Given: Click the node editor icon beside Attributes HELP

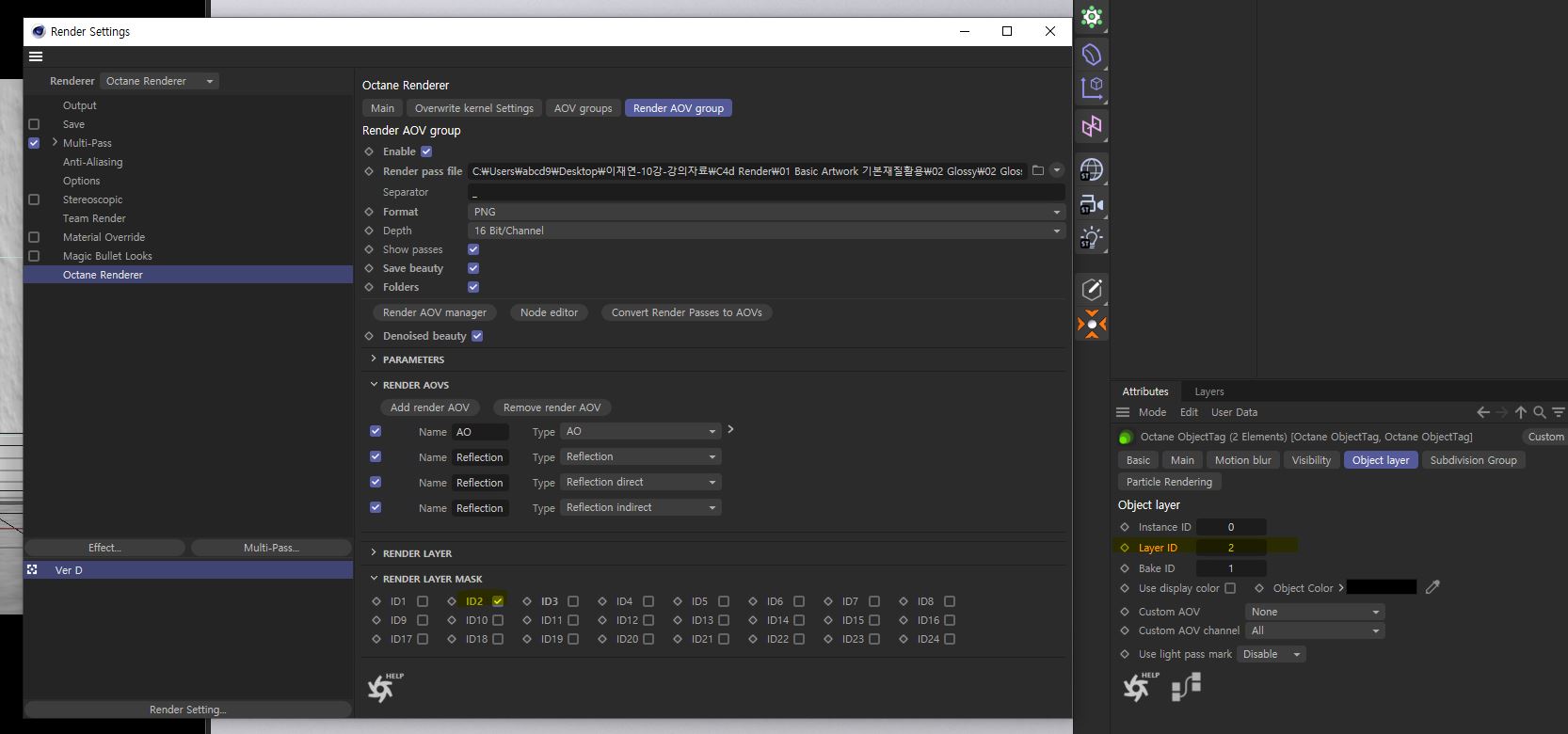Looking at the screenshot, I should coord(1187,687).
